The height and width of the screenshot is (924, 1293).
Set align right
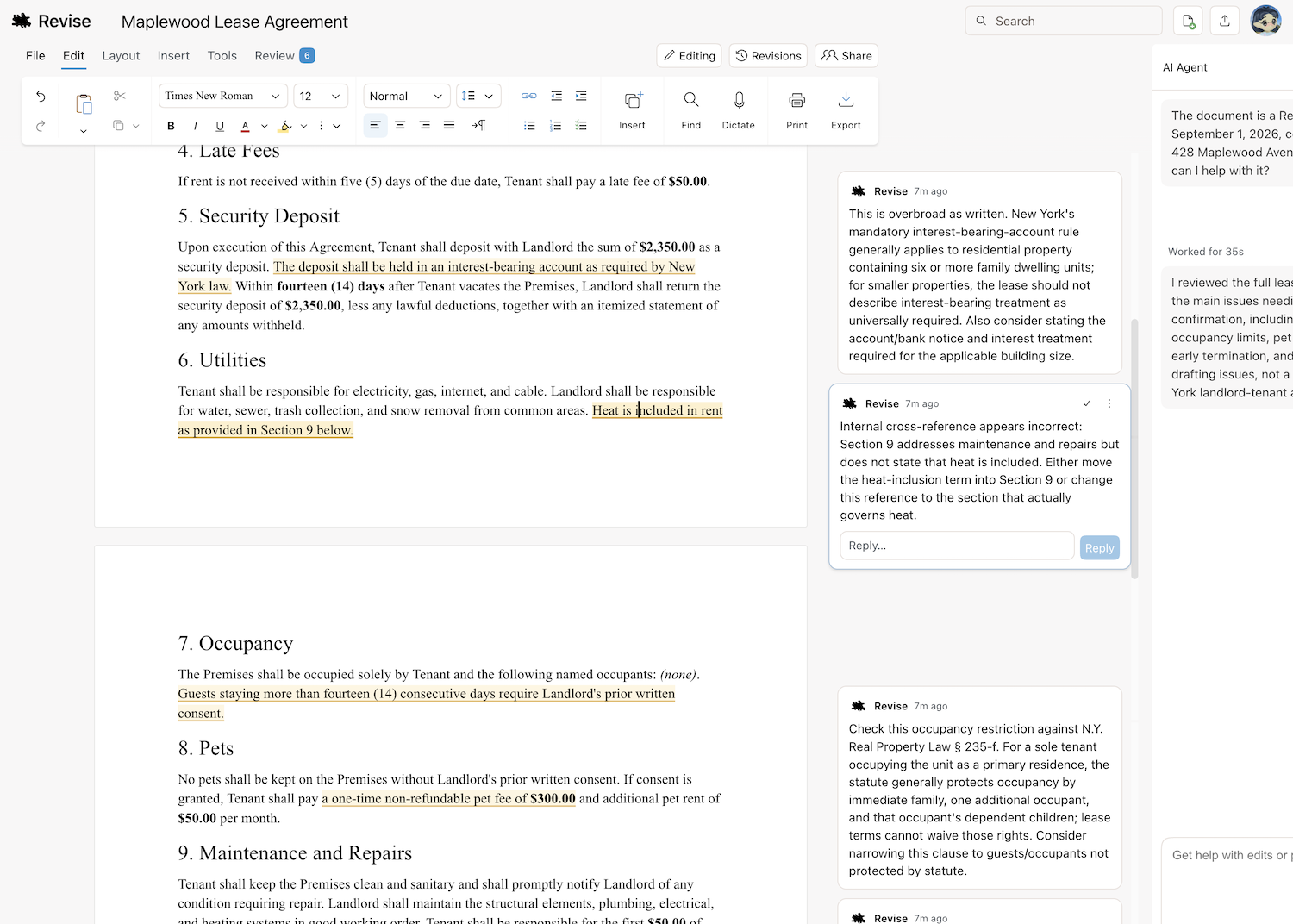click(x=425, y=126)
